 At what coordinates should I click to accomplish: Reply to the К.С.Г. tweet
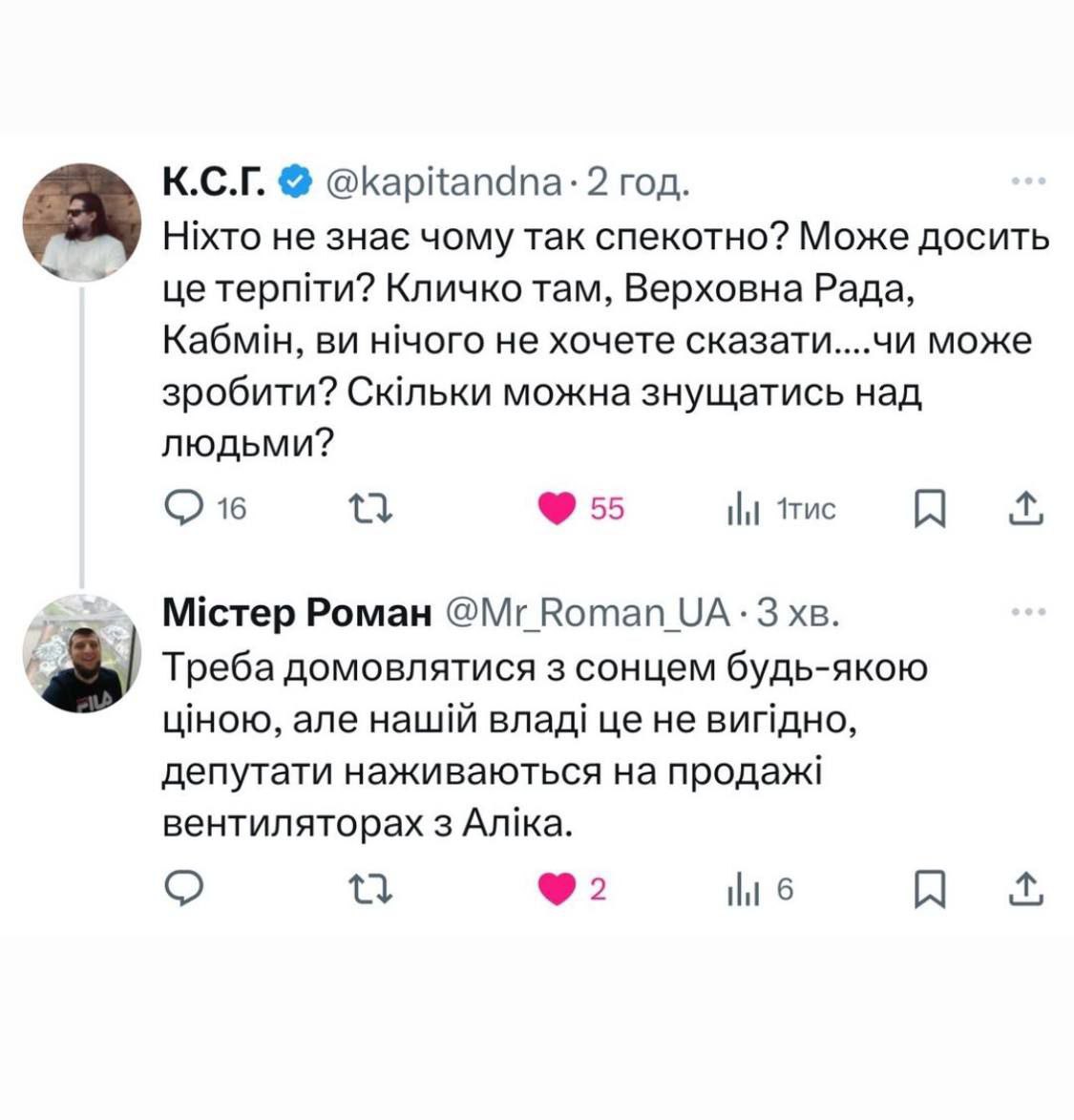tap(181, 508)
